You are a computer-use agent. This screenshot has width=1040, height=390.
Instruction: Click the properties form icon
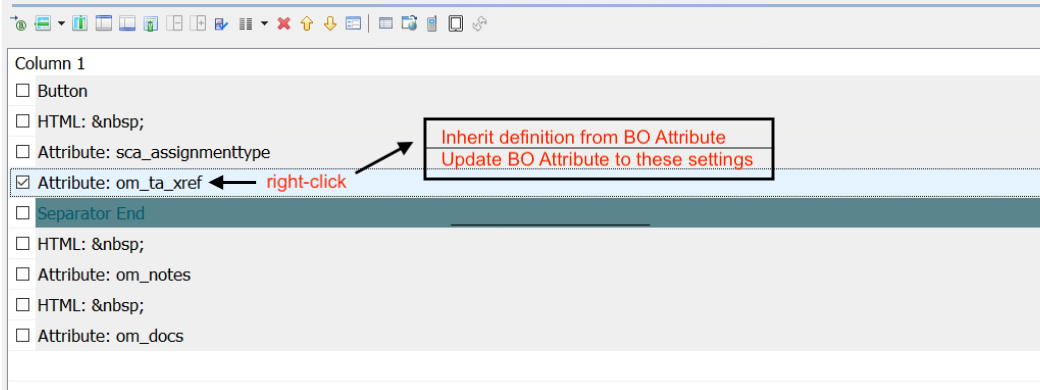click(x=354, y=24)
